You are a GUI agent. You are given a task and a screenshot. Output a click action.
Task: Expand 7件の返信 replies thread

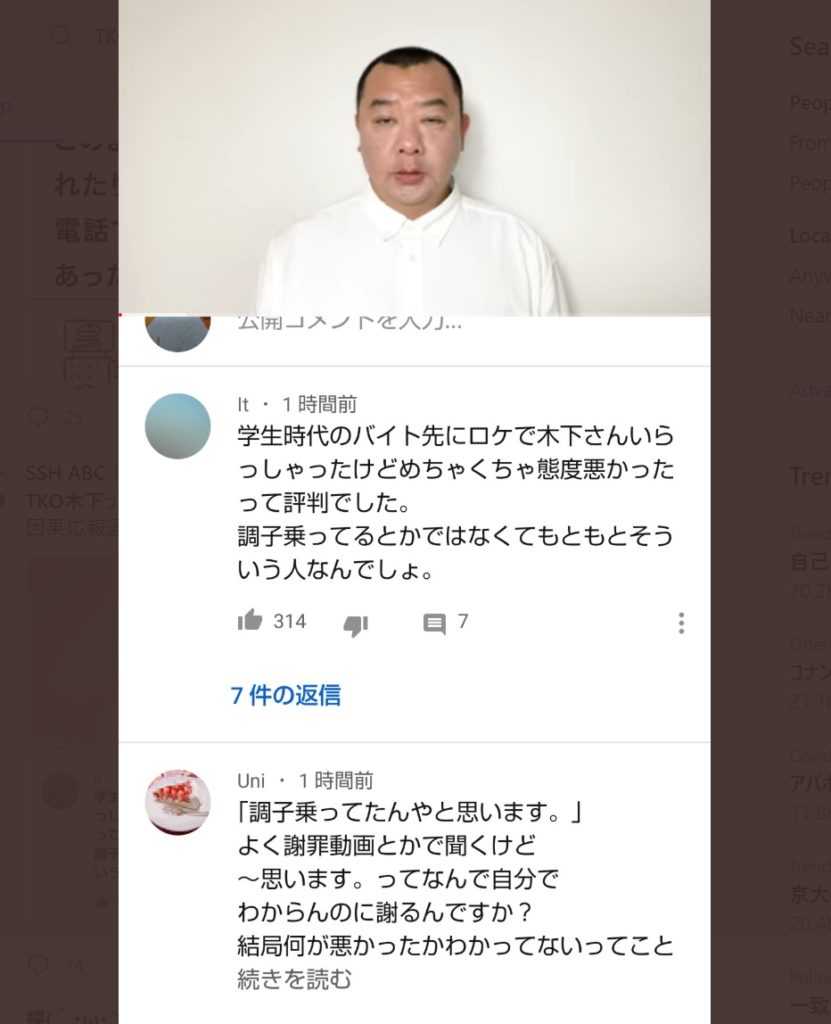(285, 695)
